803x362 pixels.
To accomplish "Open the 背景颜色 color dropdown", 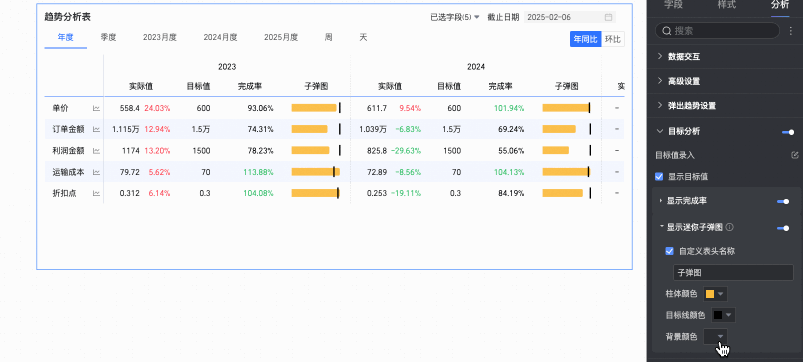I will pos(715,336).
